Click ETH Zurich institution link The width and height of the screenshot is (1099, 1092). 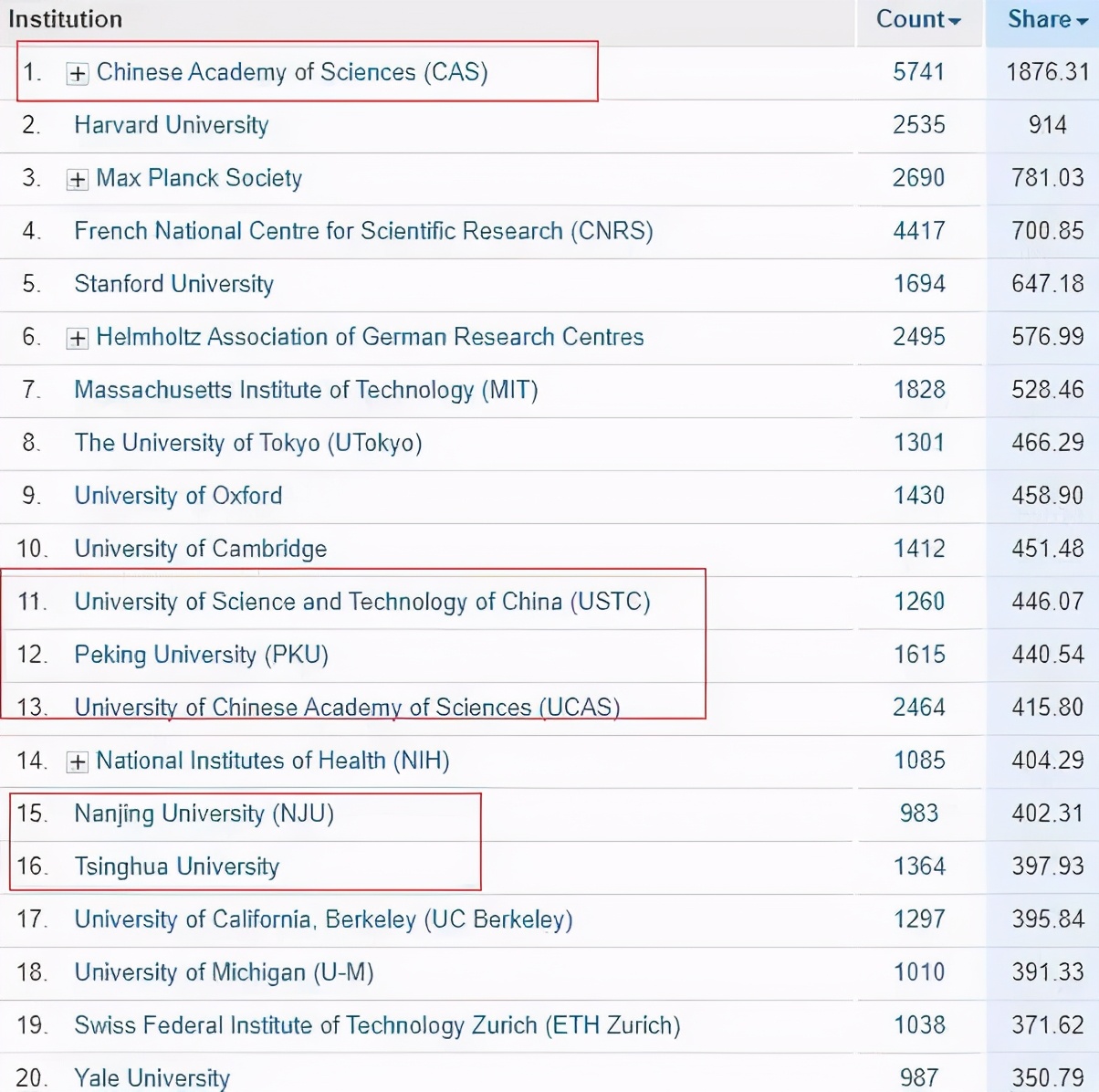click(377, 1025)
